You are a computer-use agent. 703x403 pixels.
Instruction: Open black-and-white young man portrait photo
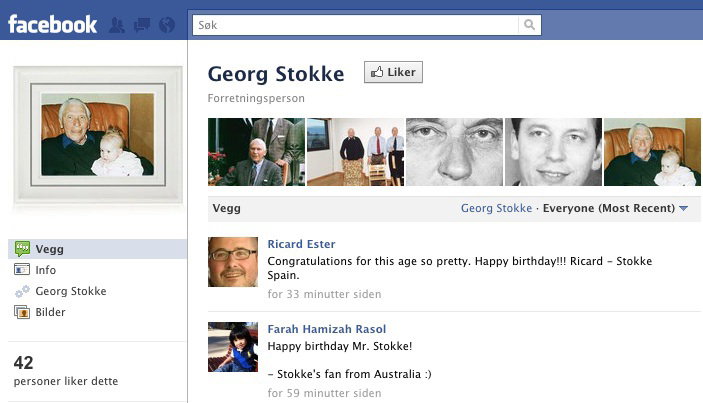click(x=553, y=152)
